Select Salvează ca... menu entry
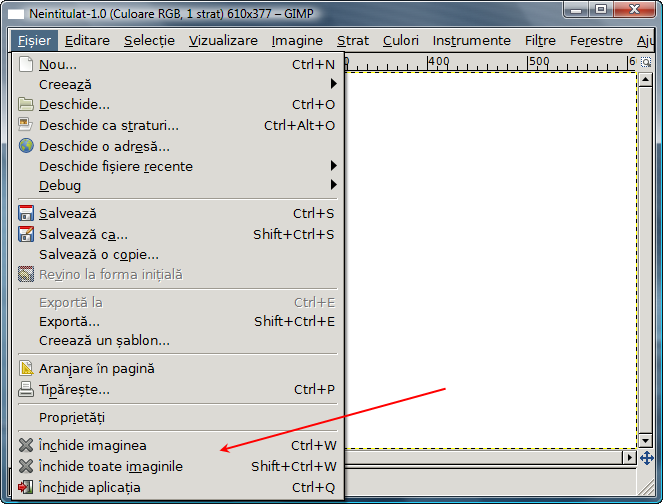The image size is (663, 504). point(84,235)
